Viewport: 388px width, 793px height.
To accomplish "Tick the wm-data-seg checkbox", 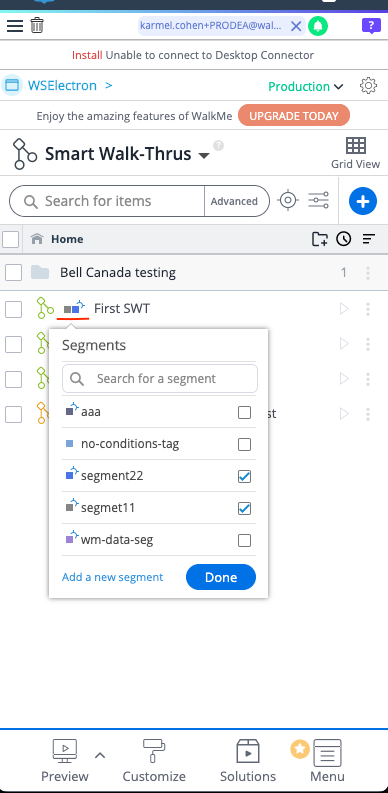I will click(244, 541).
